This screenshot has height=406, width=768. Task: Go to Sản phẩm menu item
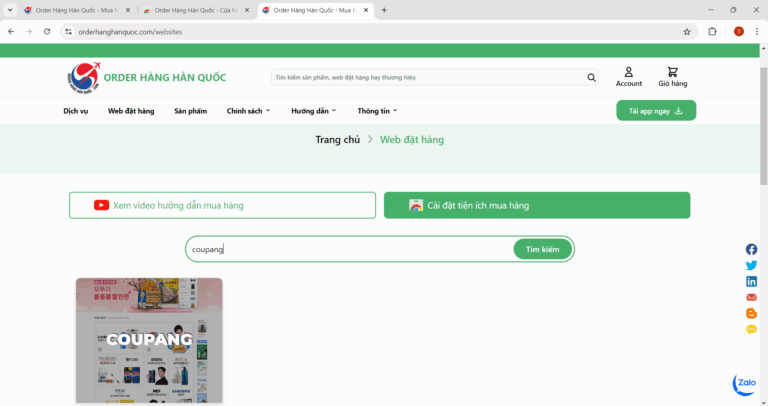tap(190, 111)
